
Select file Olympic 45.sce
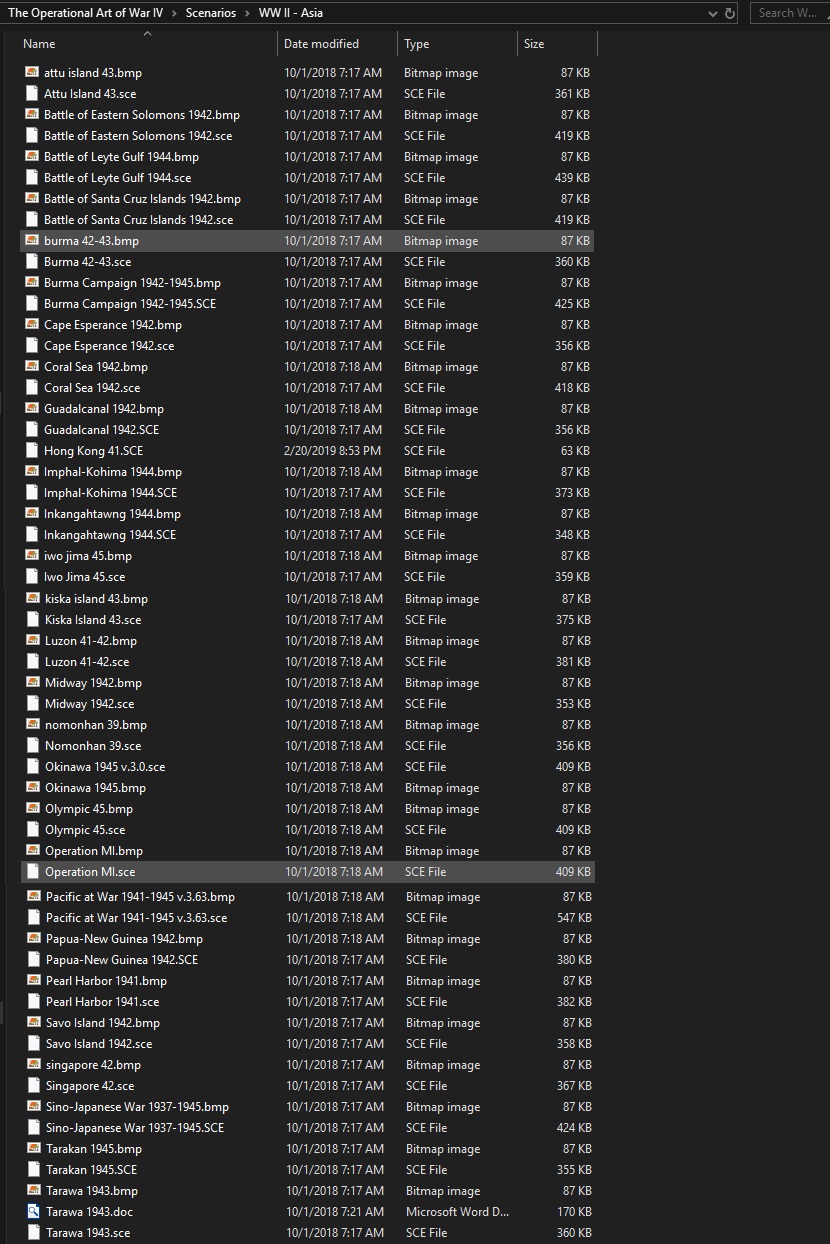tap(85, 830)
